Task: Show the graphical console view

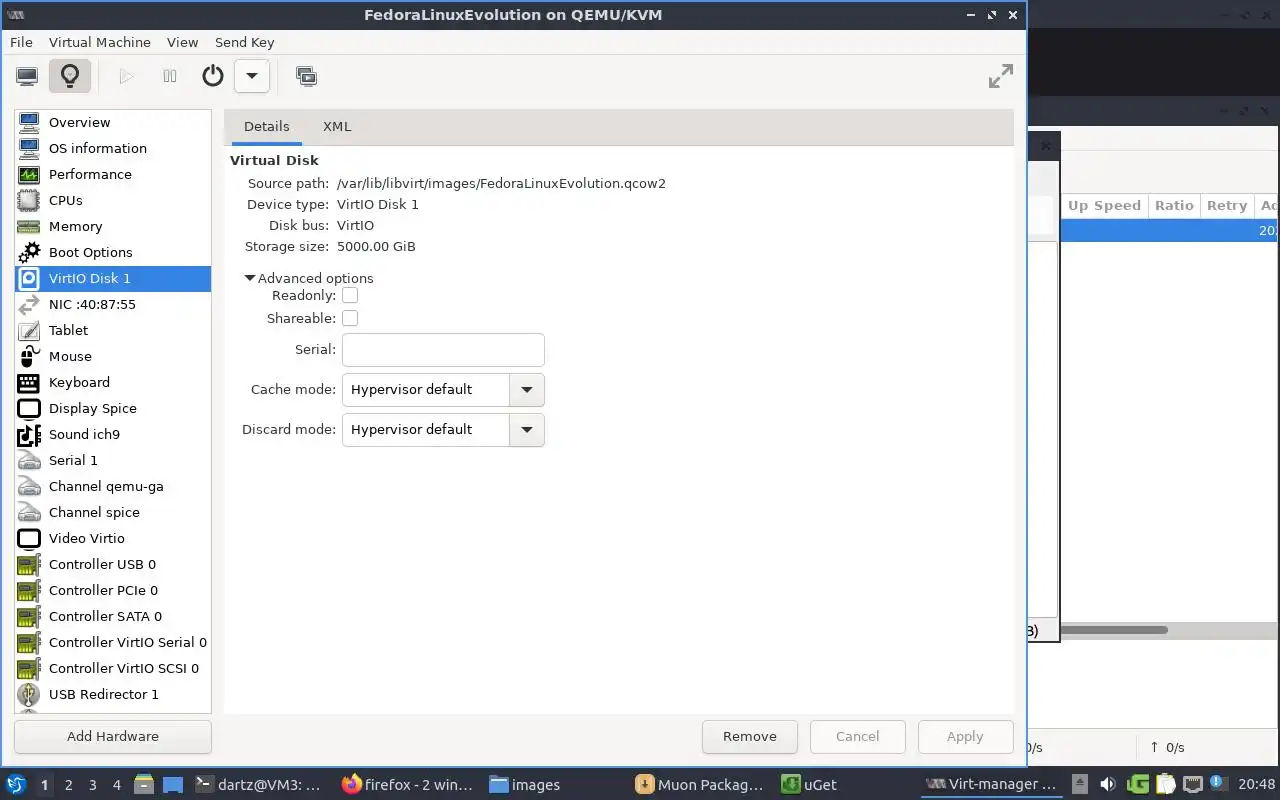Action: tap(27, 76)
